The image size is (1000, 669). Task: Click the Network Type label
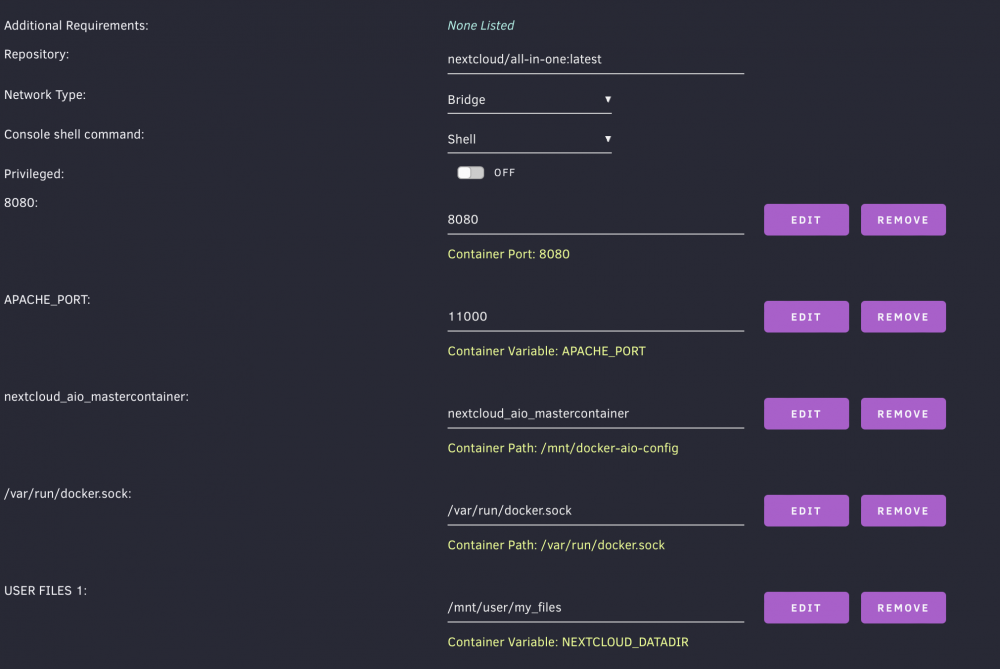pos(45,94)
